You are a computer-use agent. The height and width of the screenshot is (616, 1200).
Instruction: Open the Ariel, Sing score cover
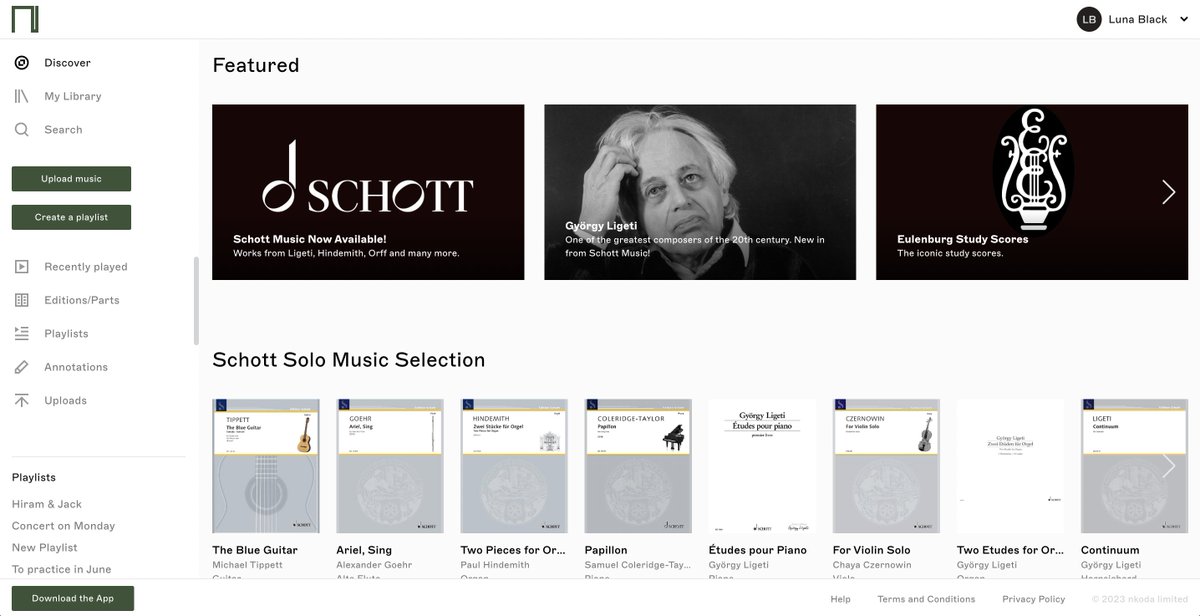click(x=390, y=466)
